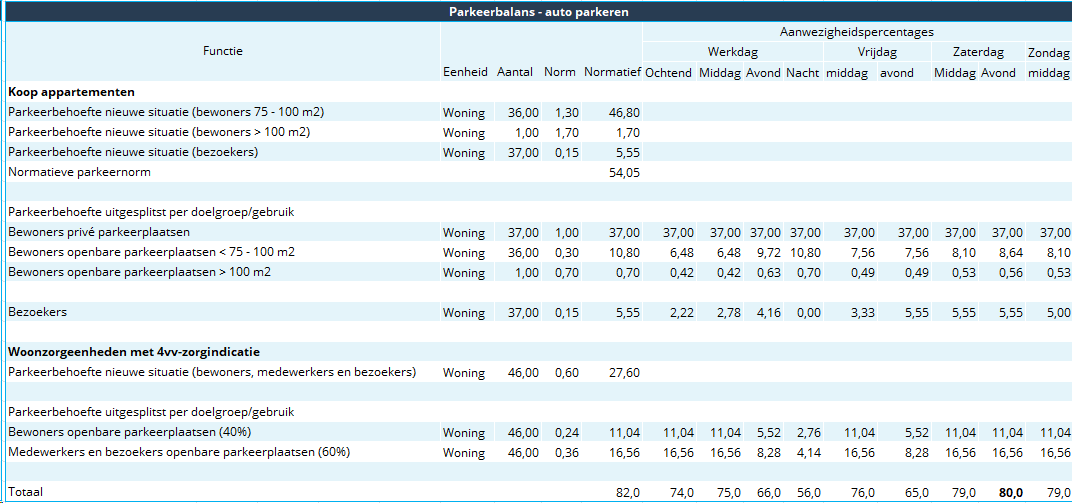1072x503 pixels.
Task: Click the 1,70 norm value for bewoners > 100 m2
Action: tap(567, 133)
